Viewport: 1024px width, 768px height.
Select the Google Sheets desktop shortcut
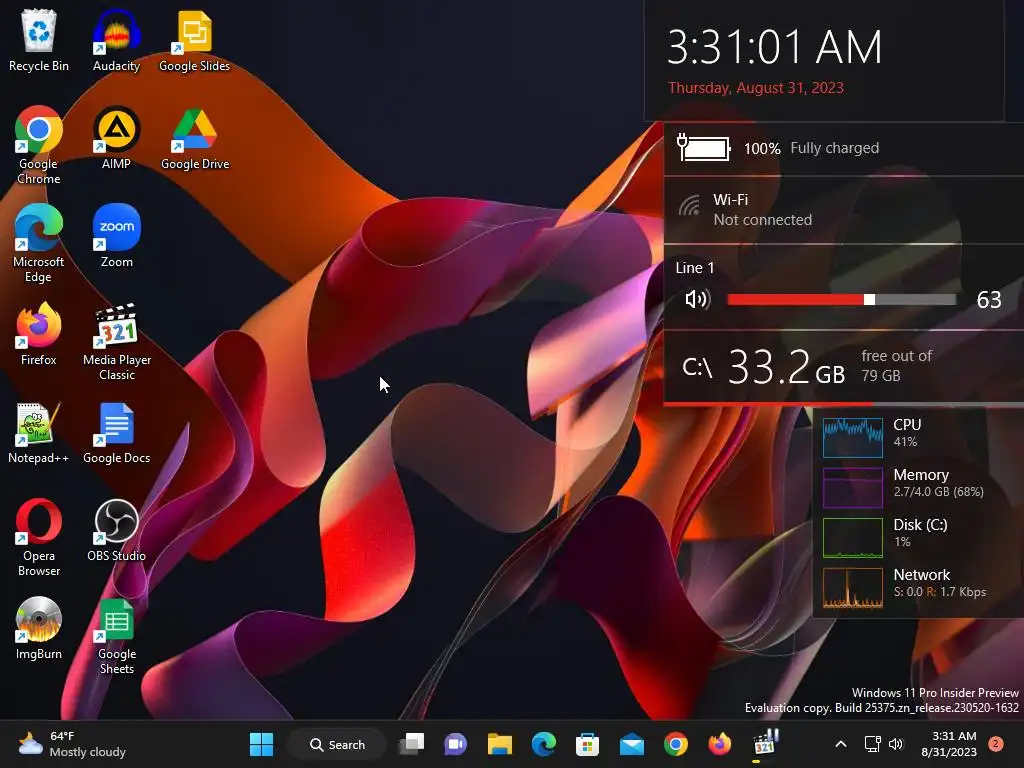point(116,635)
